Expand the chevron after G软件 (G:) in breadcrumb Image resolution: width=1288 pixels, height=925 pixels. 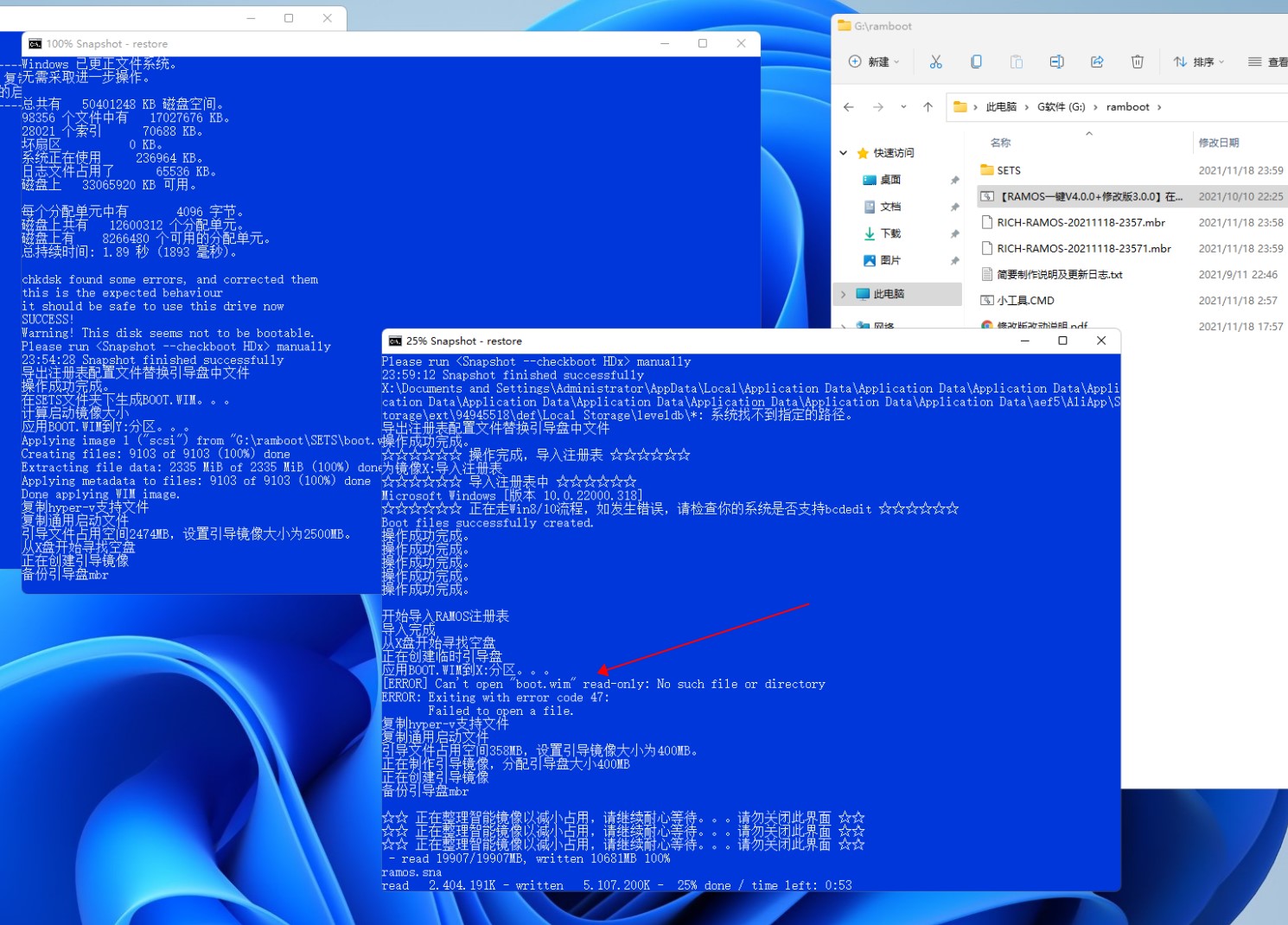click(x=1095, y=107)
